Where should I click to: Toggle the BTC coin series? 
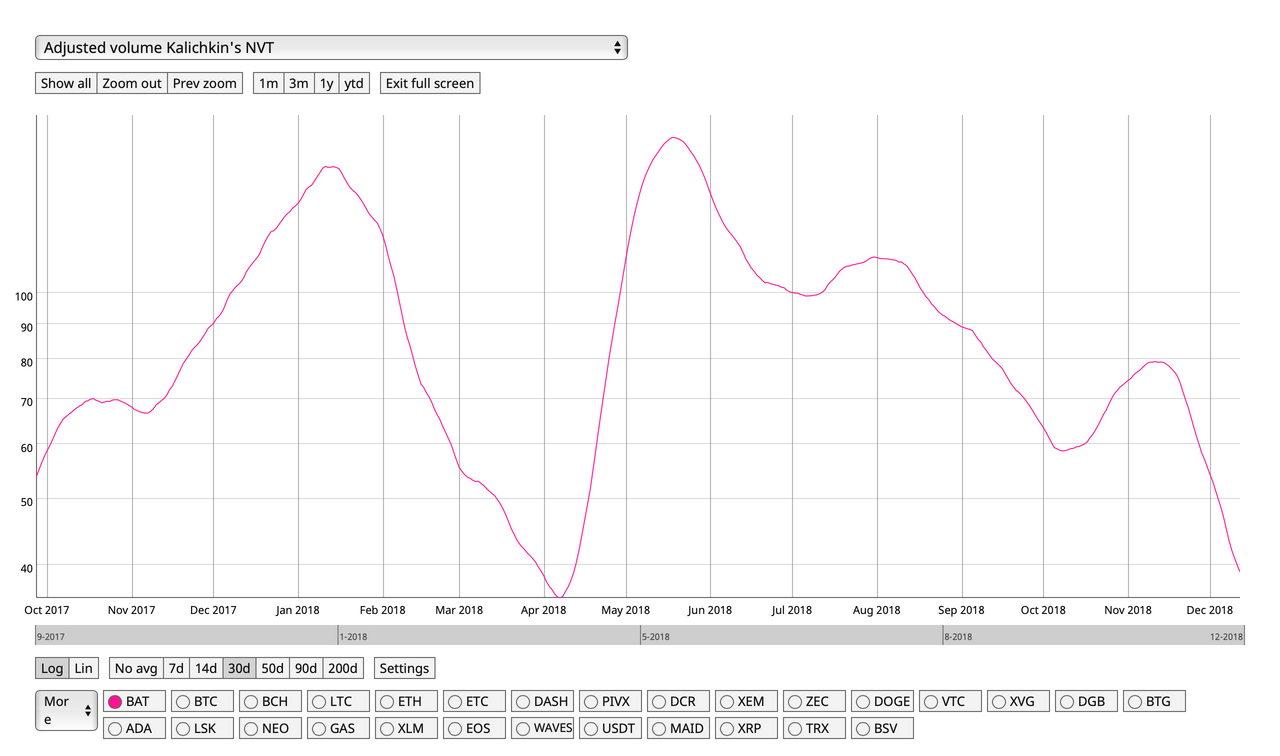[x=203, y=701]
